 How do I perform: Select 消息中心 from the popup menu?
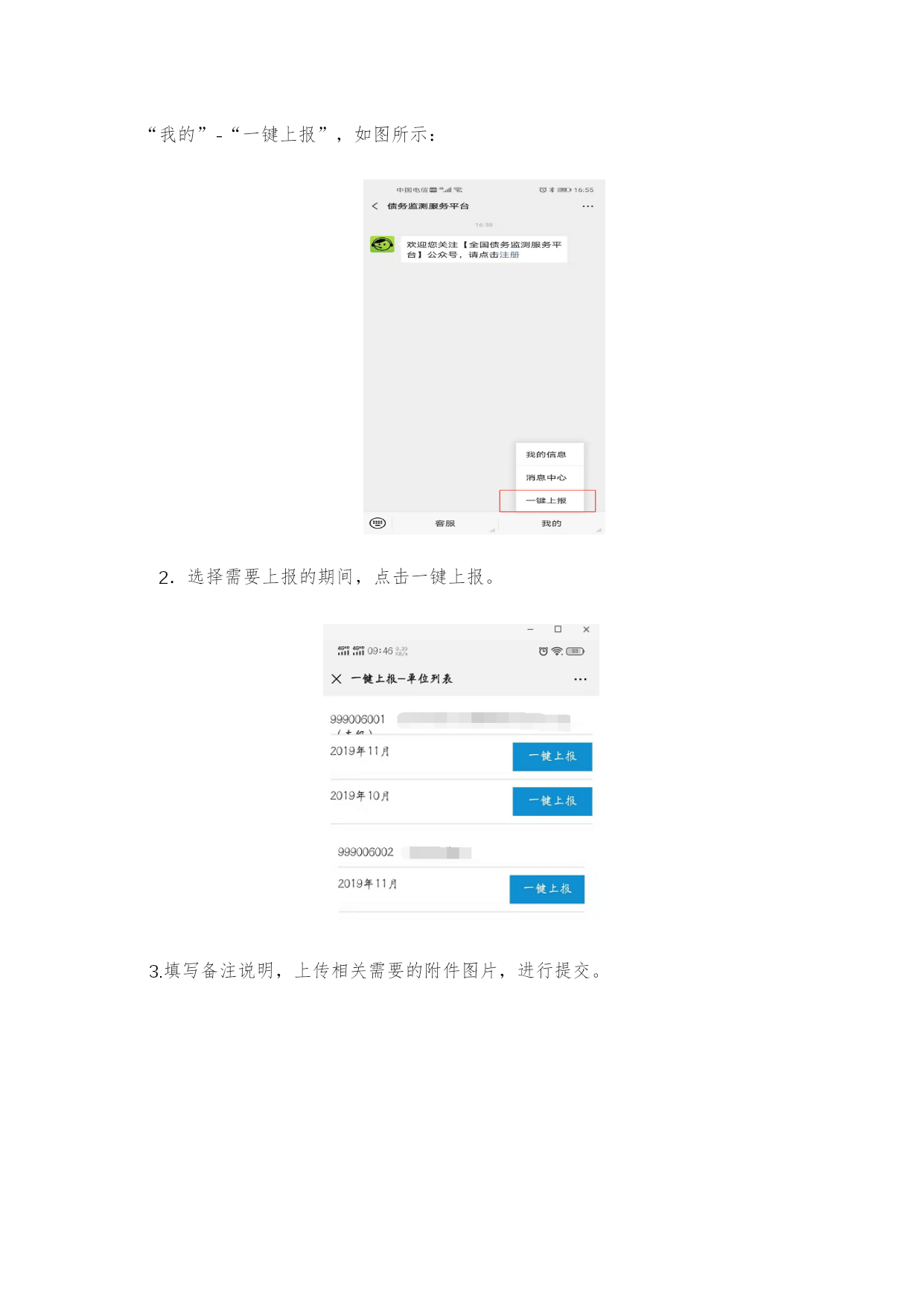(546, 477)
